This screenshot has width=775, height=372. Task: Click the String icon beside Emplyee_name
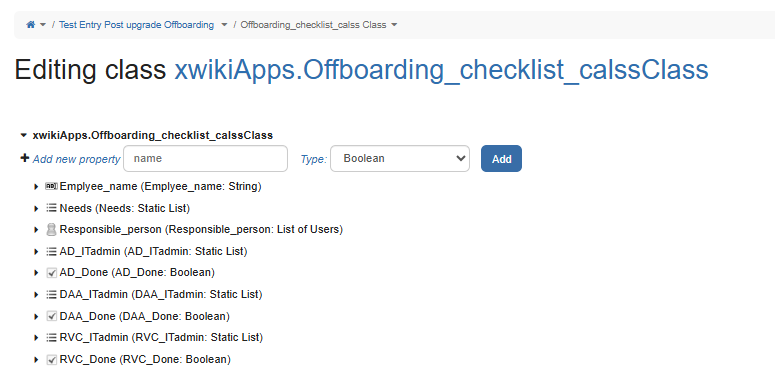coord(51,186)
